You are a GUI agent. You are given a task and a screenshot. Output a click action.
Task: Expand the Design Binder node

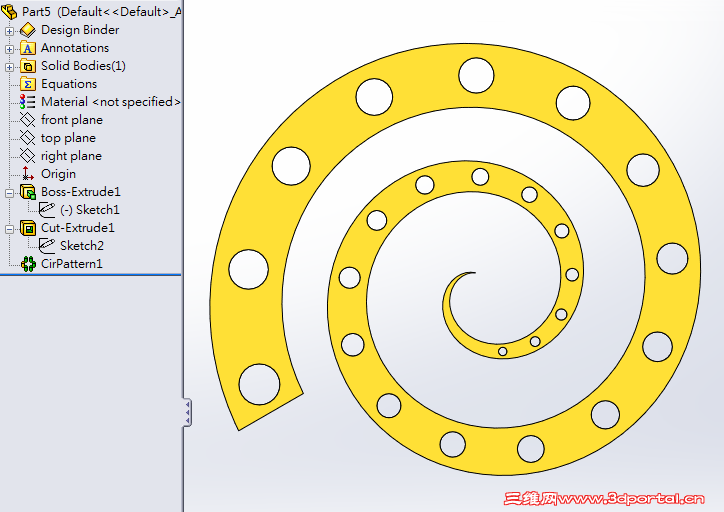tap(9, 31)
